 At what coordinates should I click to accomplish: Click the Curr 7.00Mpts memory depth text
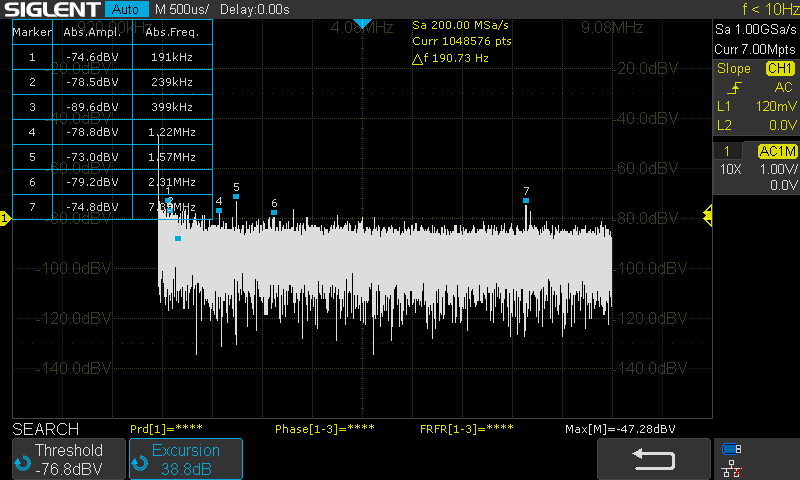tap(755, 49)
